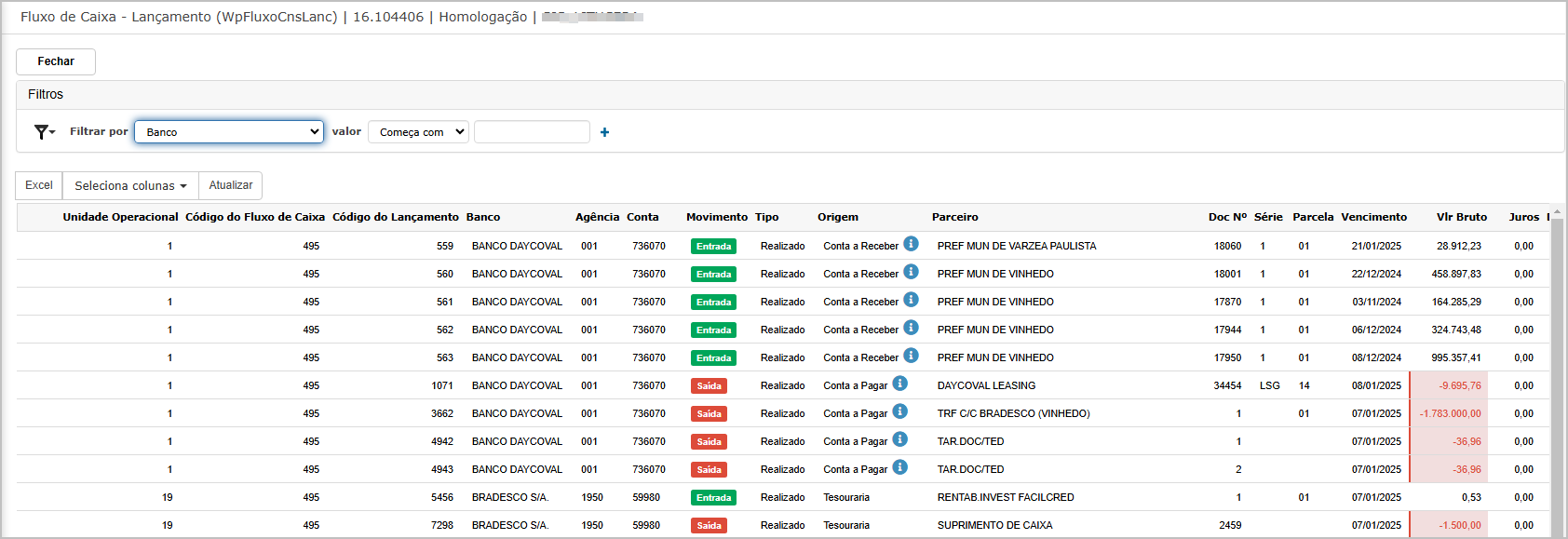The height and width of the screenshot is (539, 1568).
Task: Select Saída badge in lançamento 7298 row
Action: point(710,526)
